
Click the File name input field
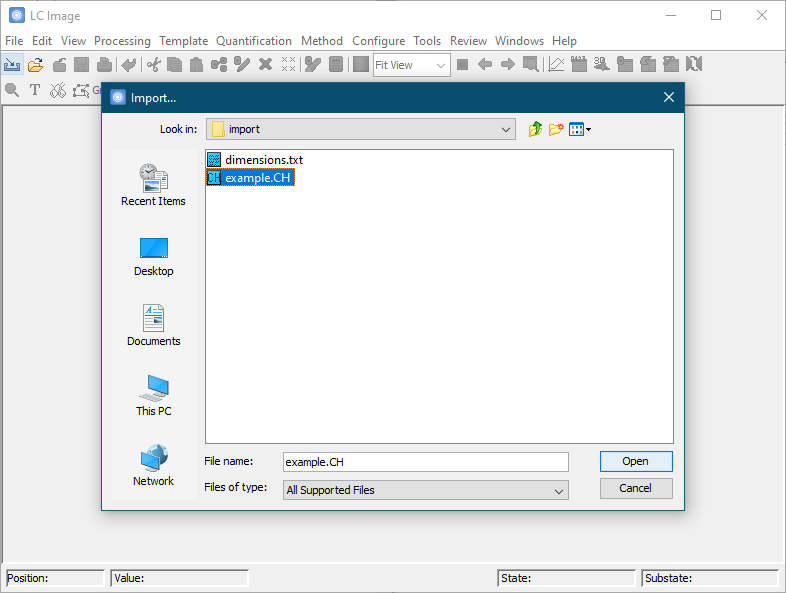coord(425,462)
